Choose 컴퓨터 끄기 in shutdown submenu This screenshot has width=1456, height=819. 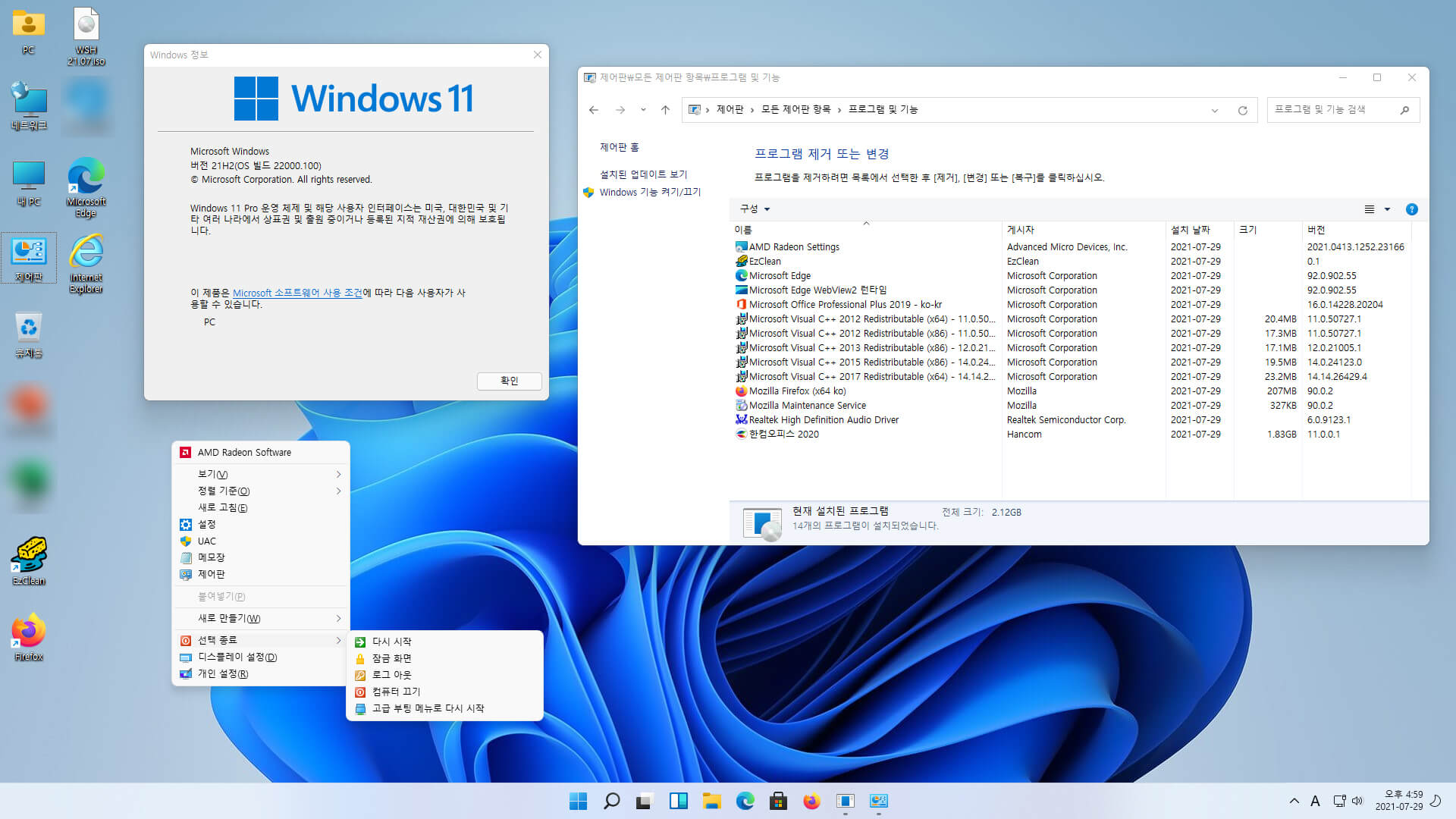[445, 692]
